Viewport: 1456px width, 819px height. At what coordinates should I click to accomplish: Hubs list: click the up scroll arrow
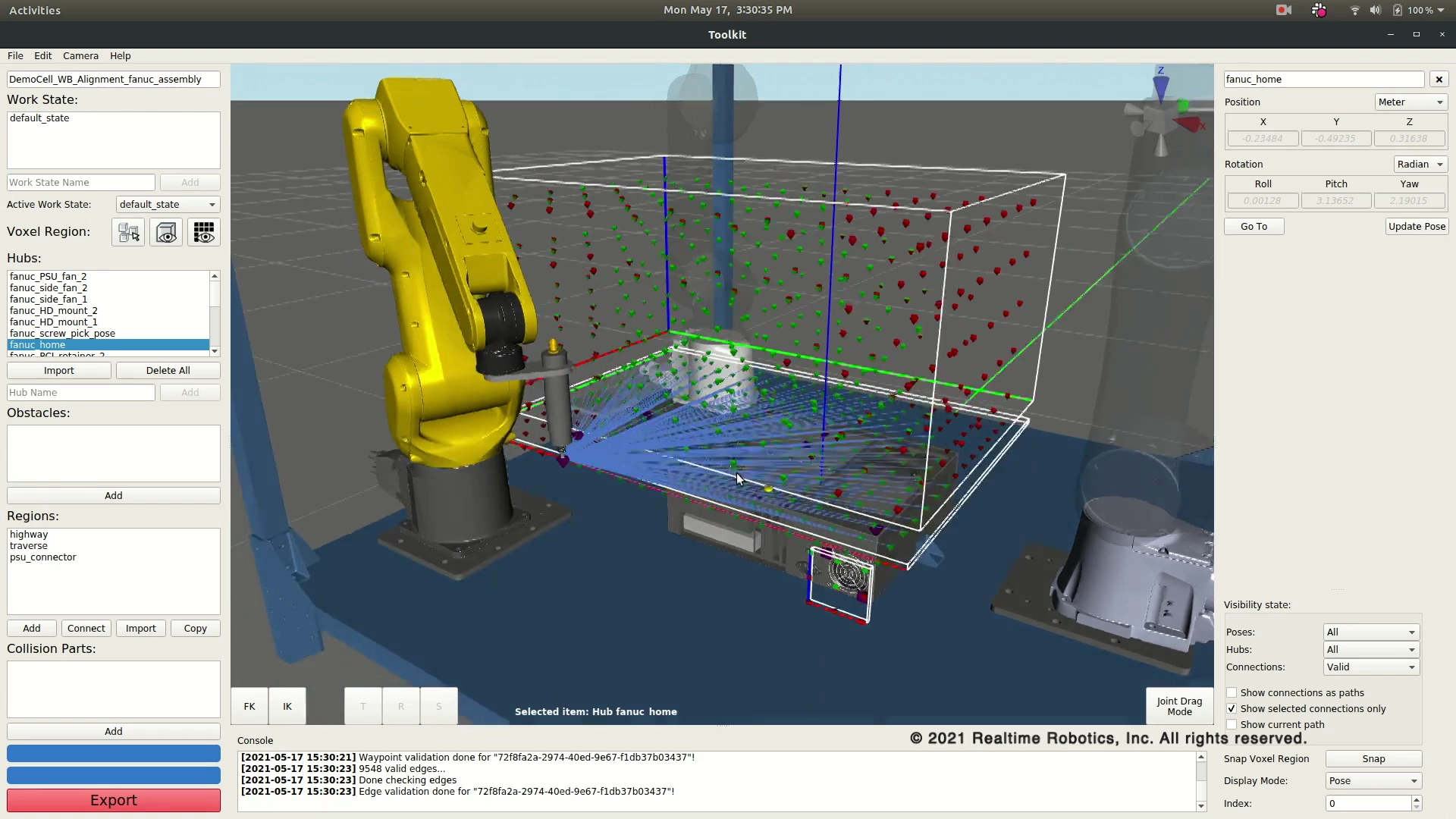coord(215,276)
